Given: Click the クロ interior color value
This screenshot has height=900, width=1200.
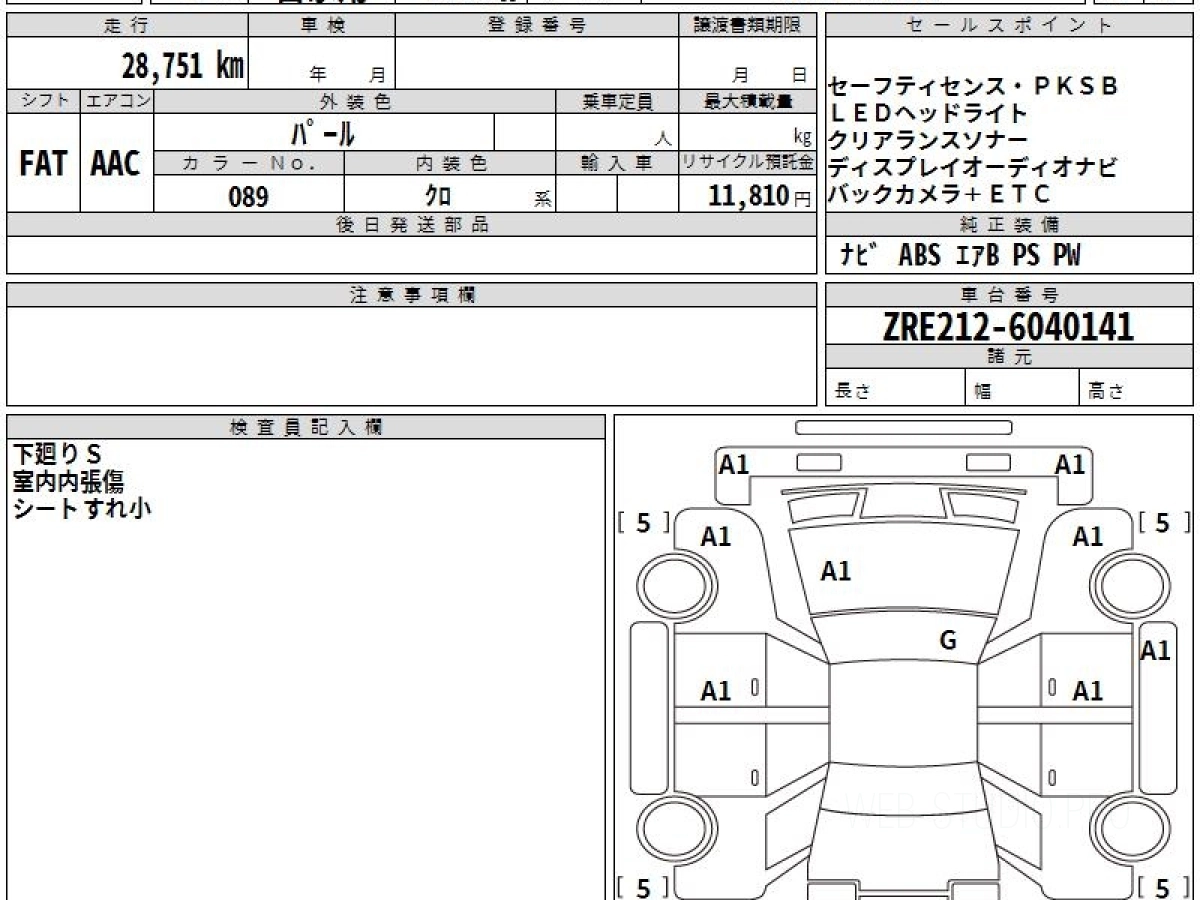Looking at the screenshot, I should tap(438, 196).
